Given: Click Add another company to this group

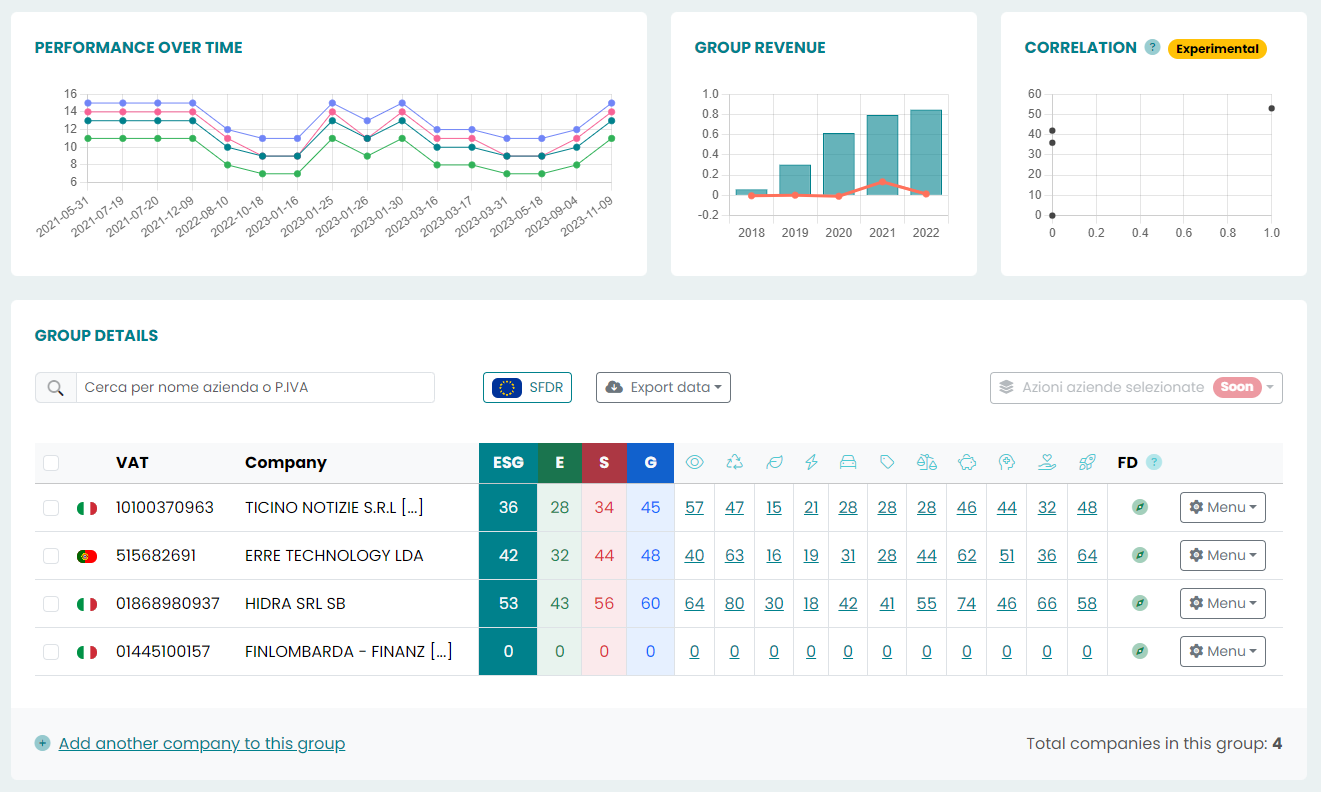Looking at the screenshot, I should (x=202, y=743).
